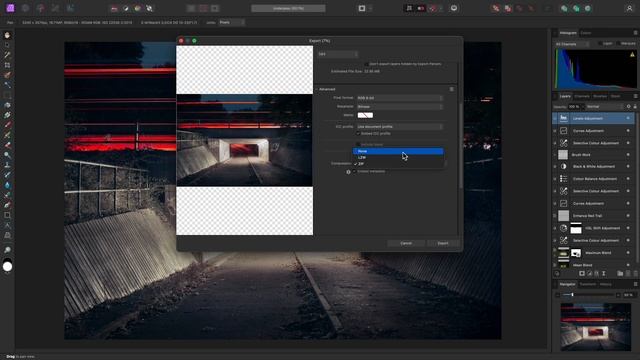Switch to the Transform tab
The width and height of the screenshot is (640, 360).
pyautogui.click(x=588, y=284)
